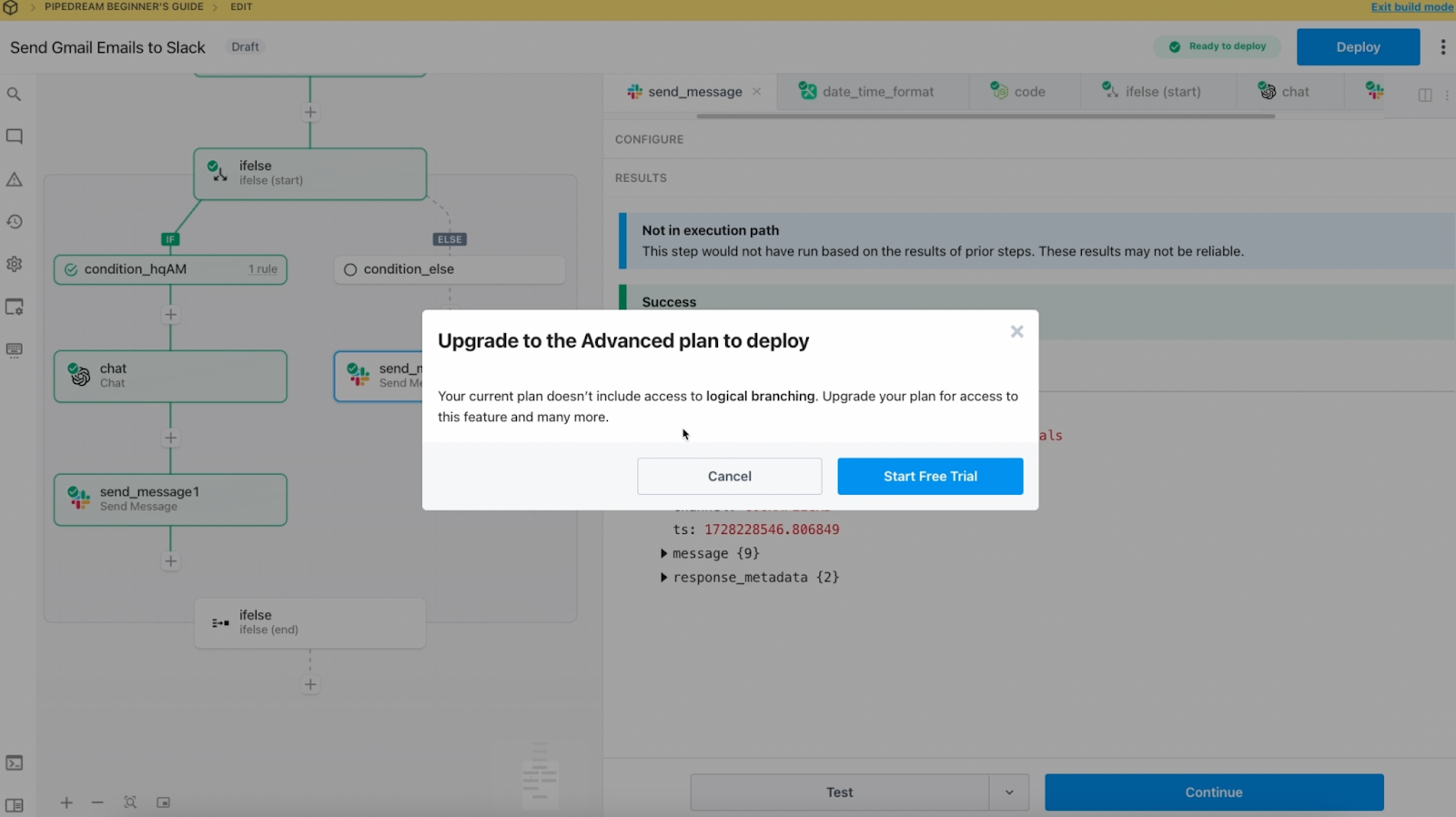Select the chat workflow node
This screenshot has width=1456, height=817.
[x=170, y=377]
